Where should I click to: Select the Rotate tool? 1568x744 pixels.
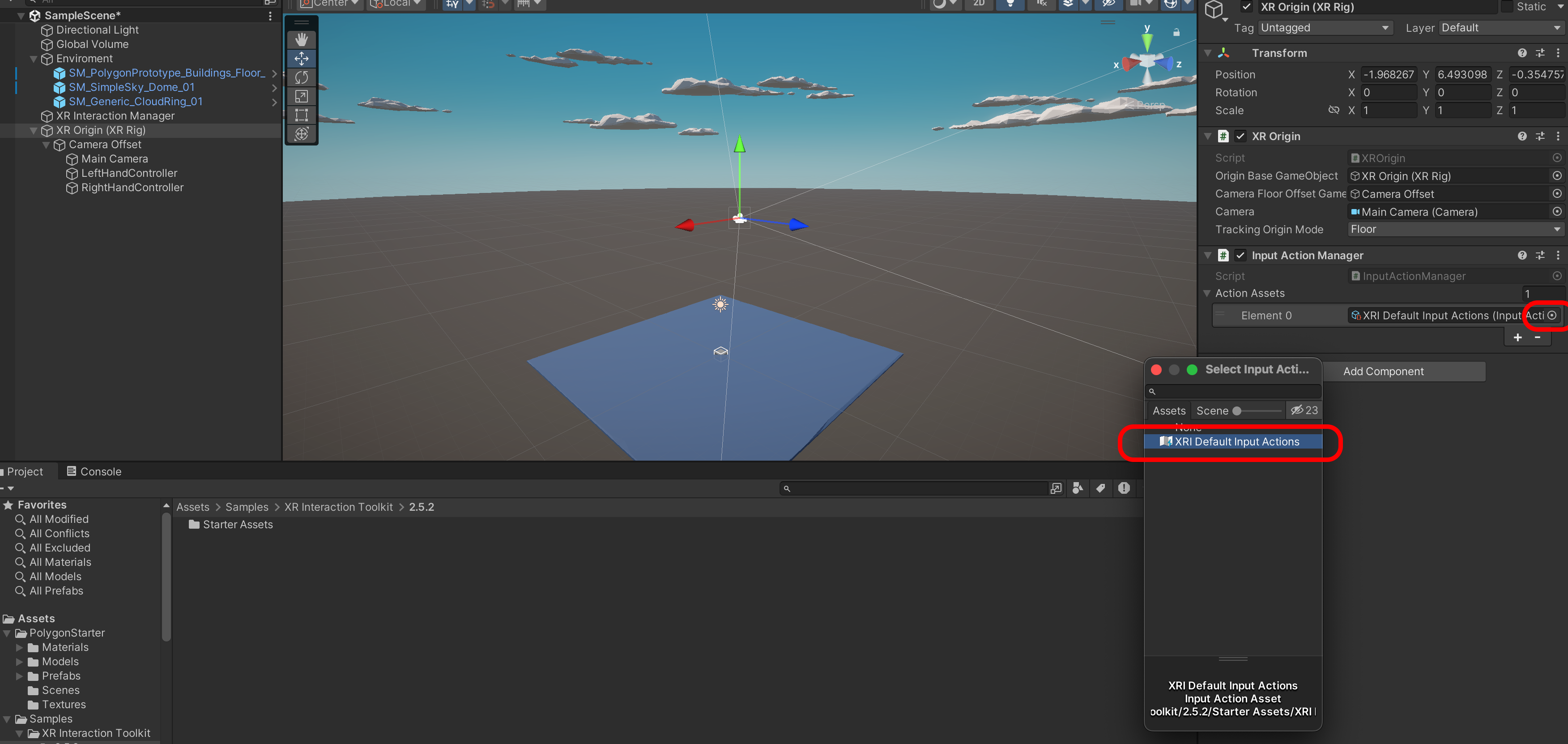[301, 77]
